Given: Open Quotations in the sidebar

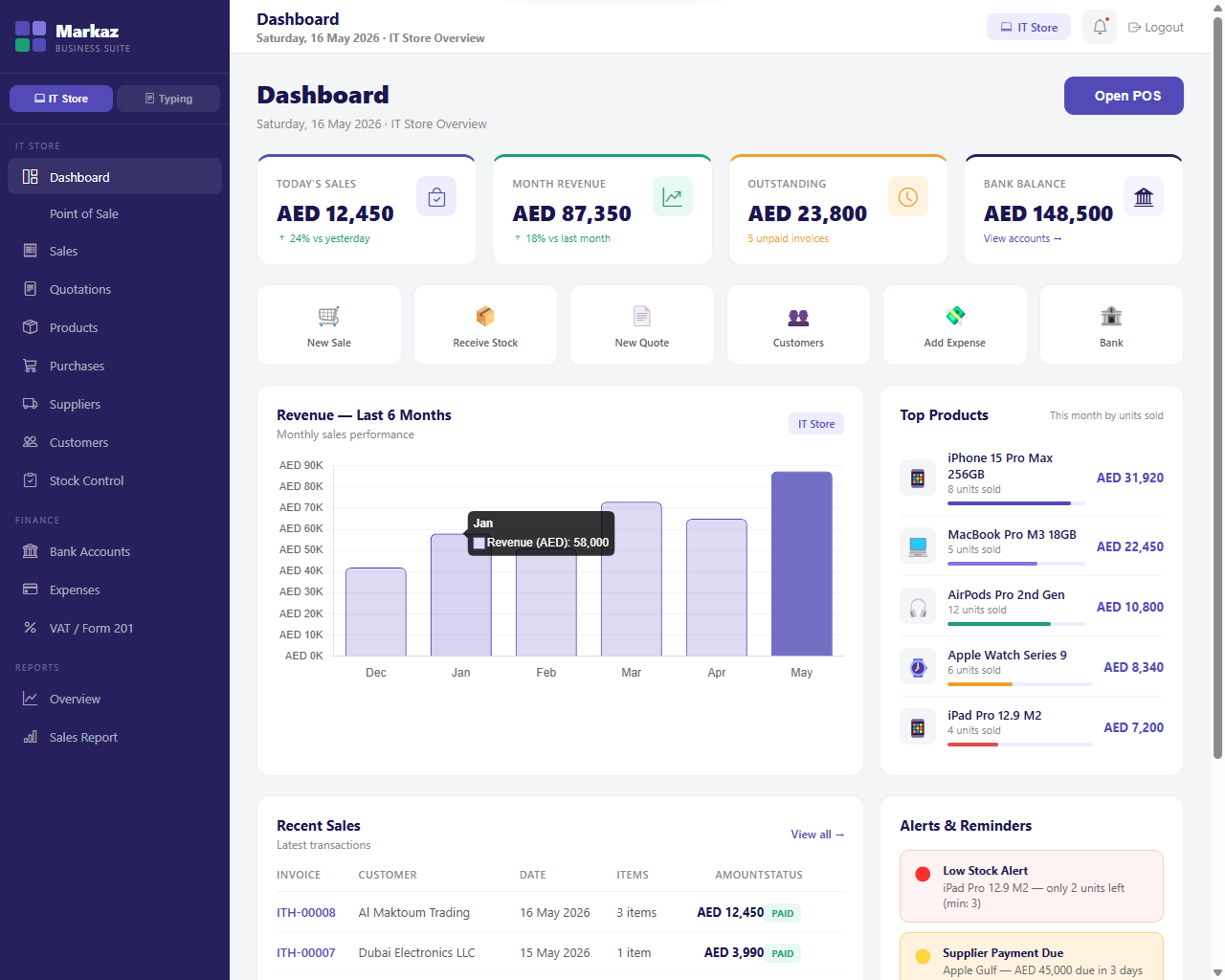Looking at the screenshot, I should pyautogui.click(x=115, y=289).
